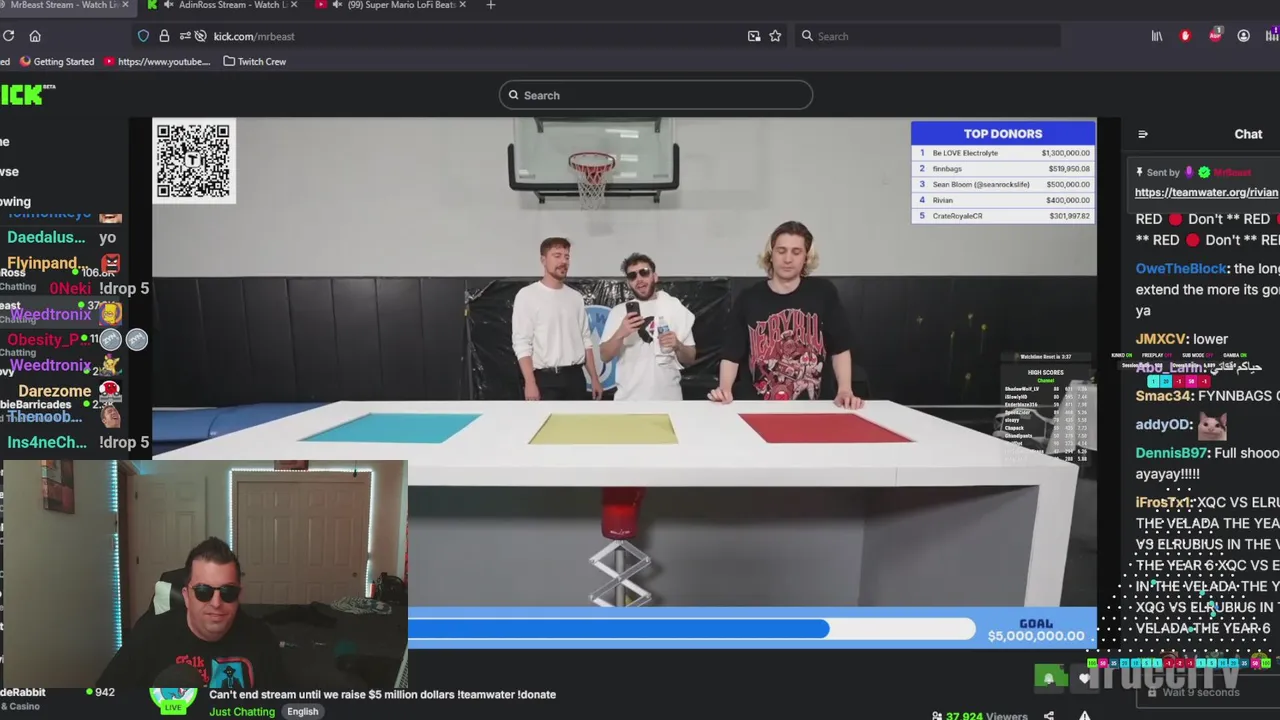Open the Firefox account profile icon
1280x720 pixels.
1244,36
